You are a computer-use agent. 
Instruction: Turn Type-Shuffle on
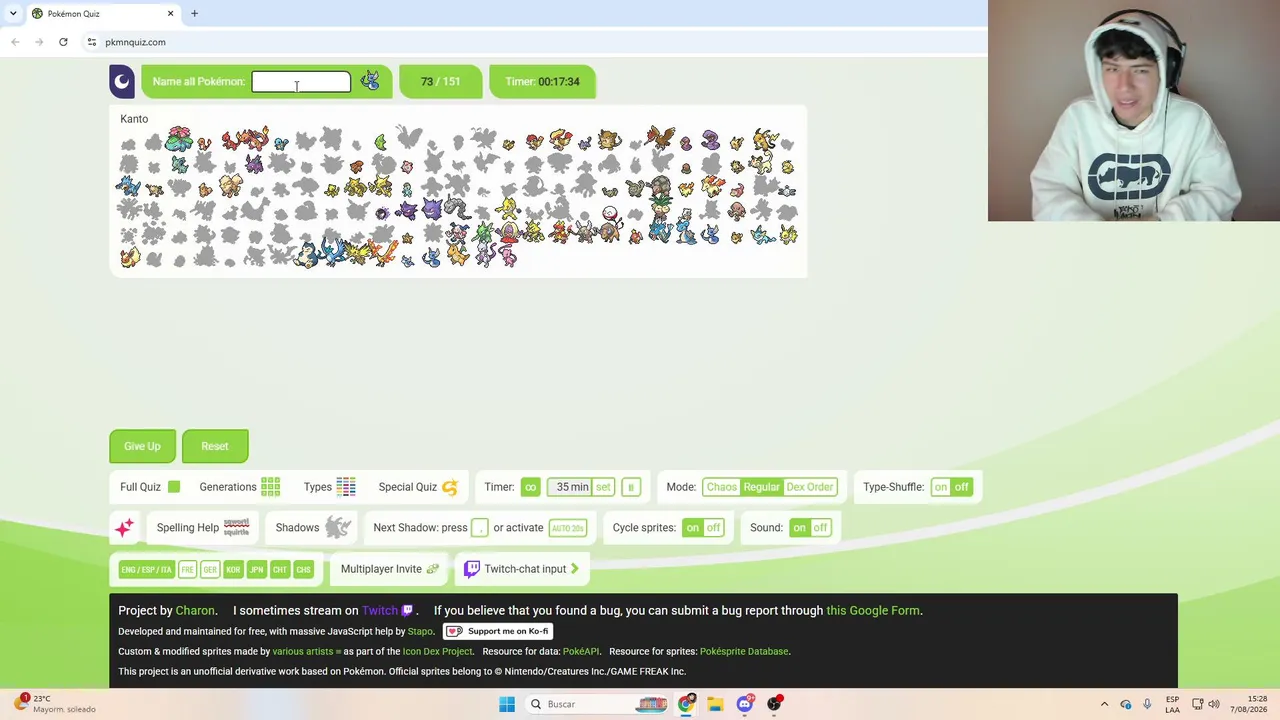pos(941,487)
